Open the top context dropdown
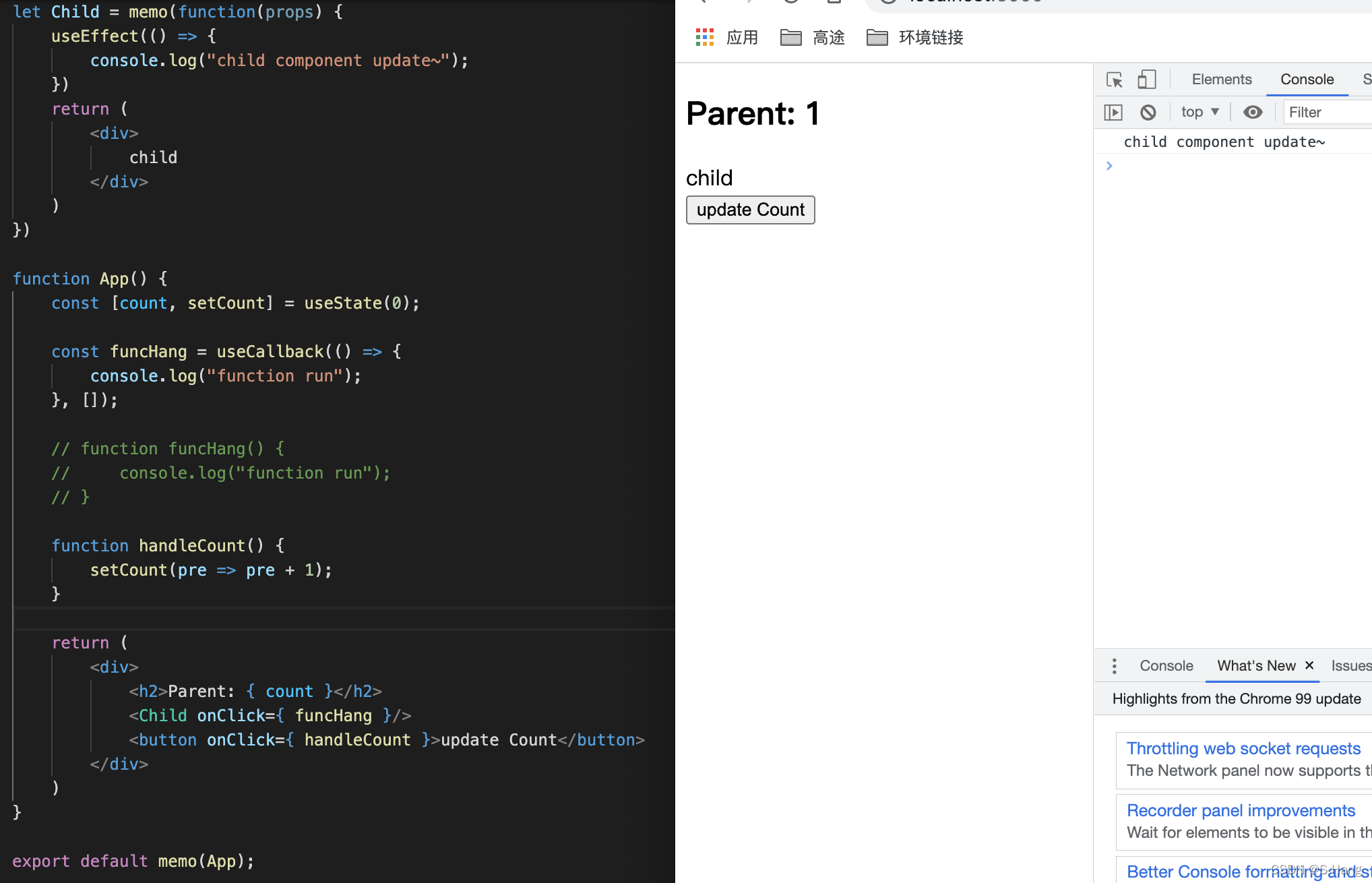 [1200, 112]
